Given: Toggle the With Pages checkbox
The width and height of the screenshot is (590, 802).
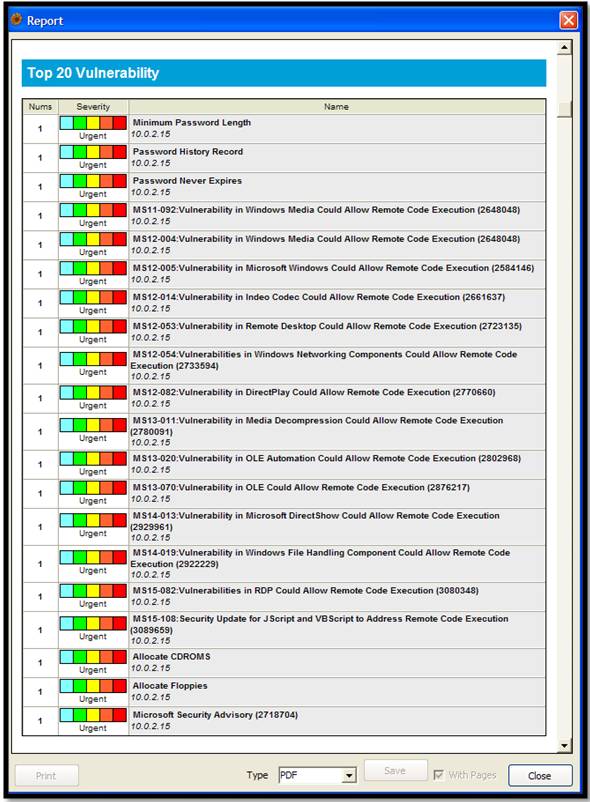Looking at the screenshot, I should [x=438, y=775].
